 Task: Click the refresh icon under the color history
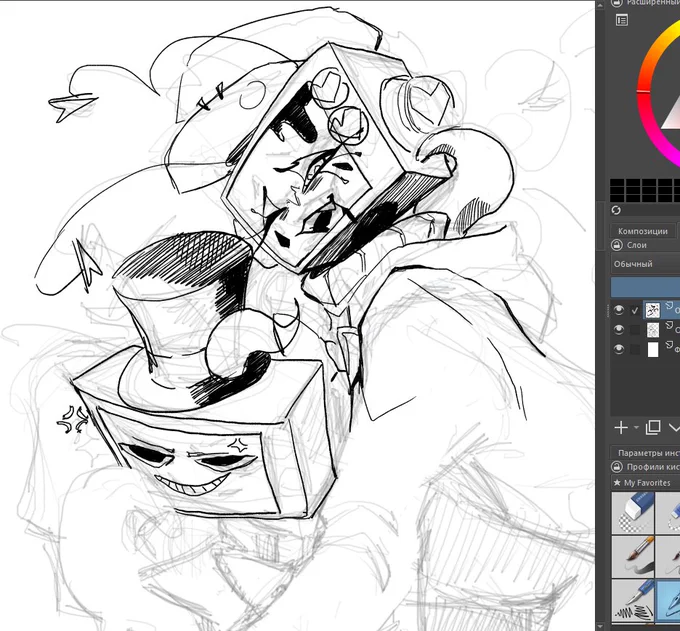[x=616, y=210]
